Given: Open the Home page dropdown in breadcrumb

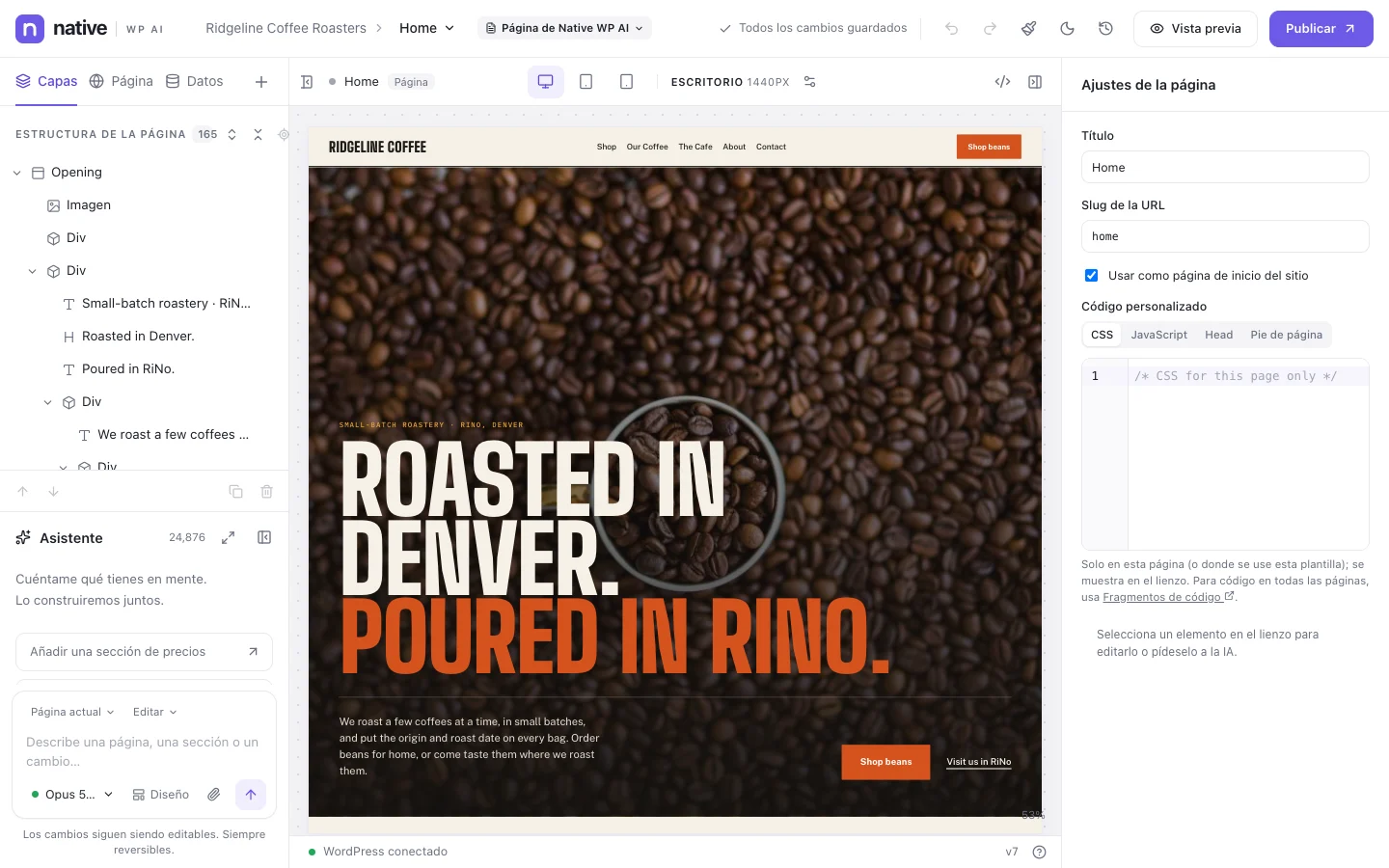Looking at the screenshot, I should click(427, 29).
